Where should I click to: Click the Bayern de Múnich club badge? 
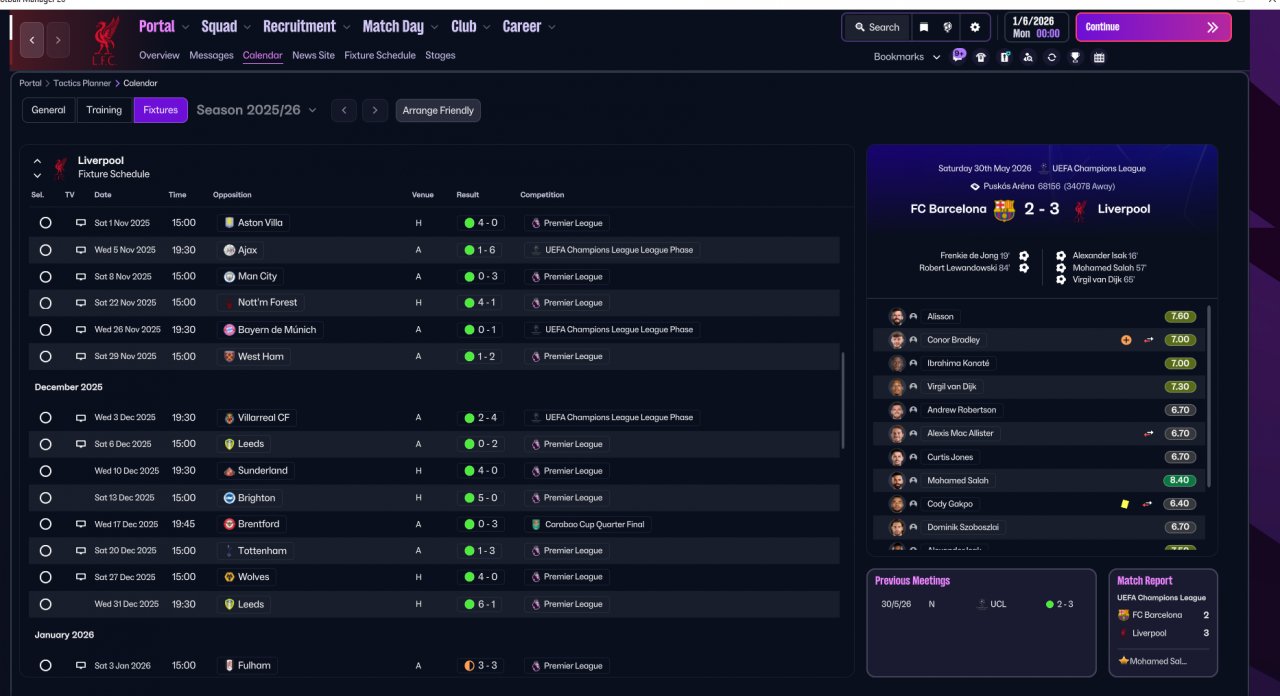click(229, 329)
